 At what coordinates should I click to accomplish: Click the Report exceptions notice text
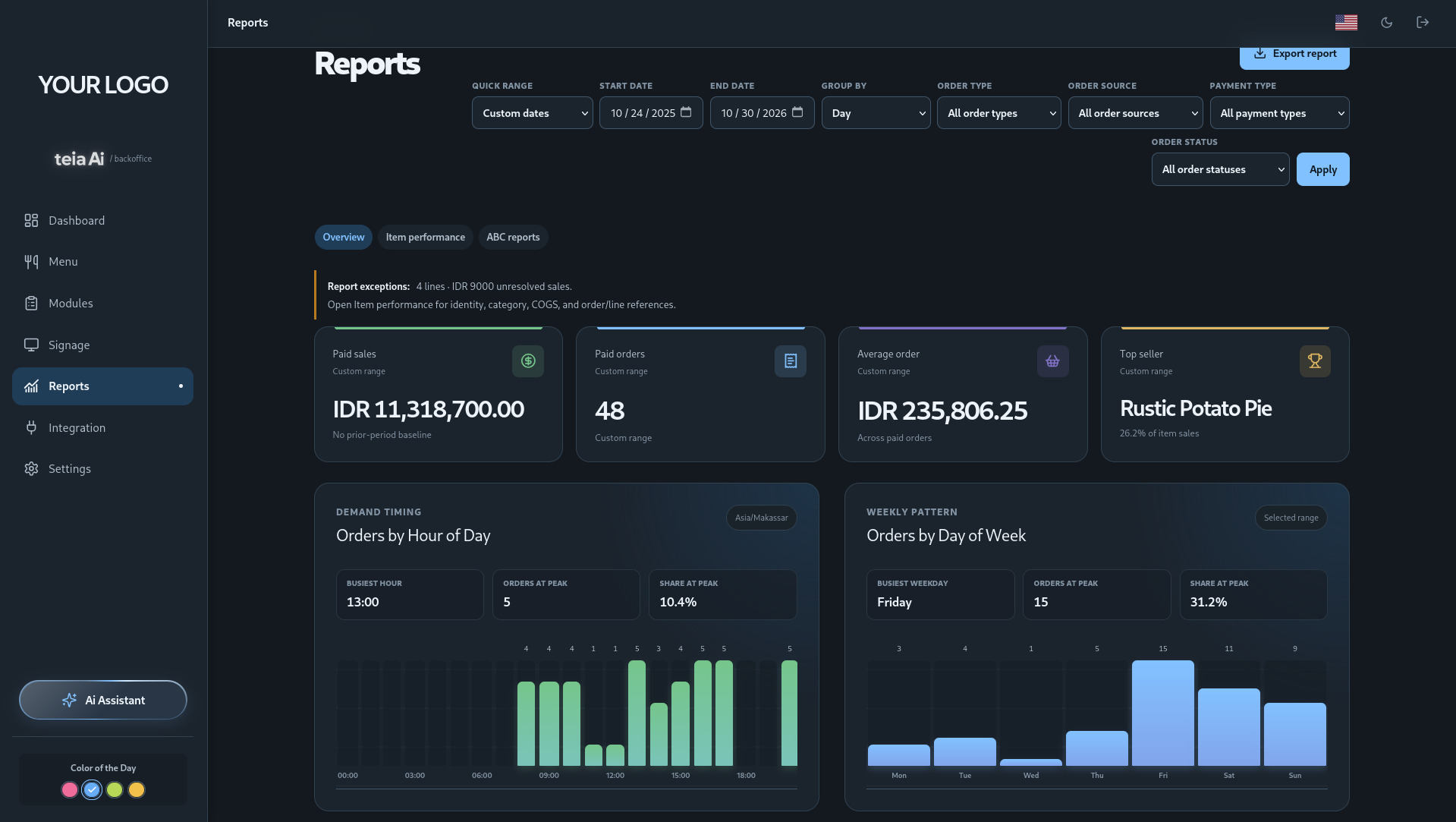tap(502, 295)
